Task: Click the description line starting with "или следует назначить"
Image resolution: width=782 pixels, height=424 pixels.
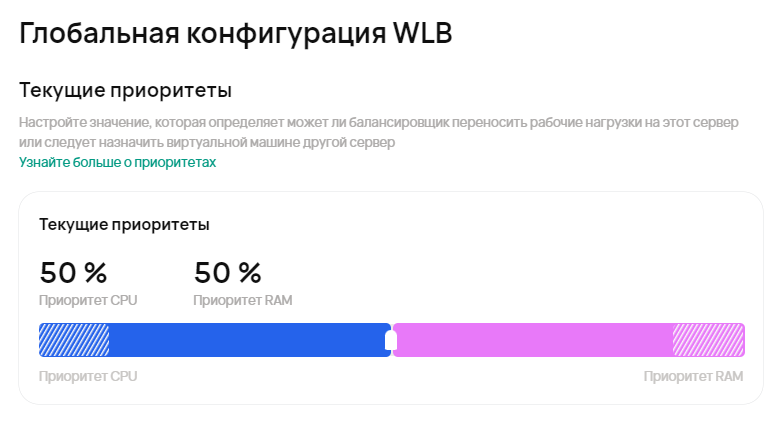Action: [x=207, y=143]
